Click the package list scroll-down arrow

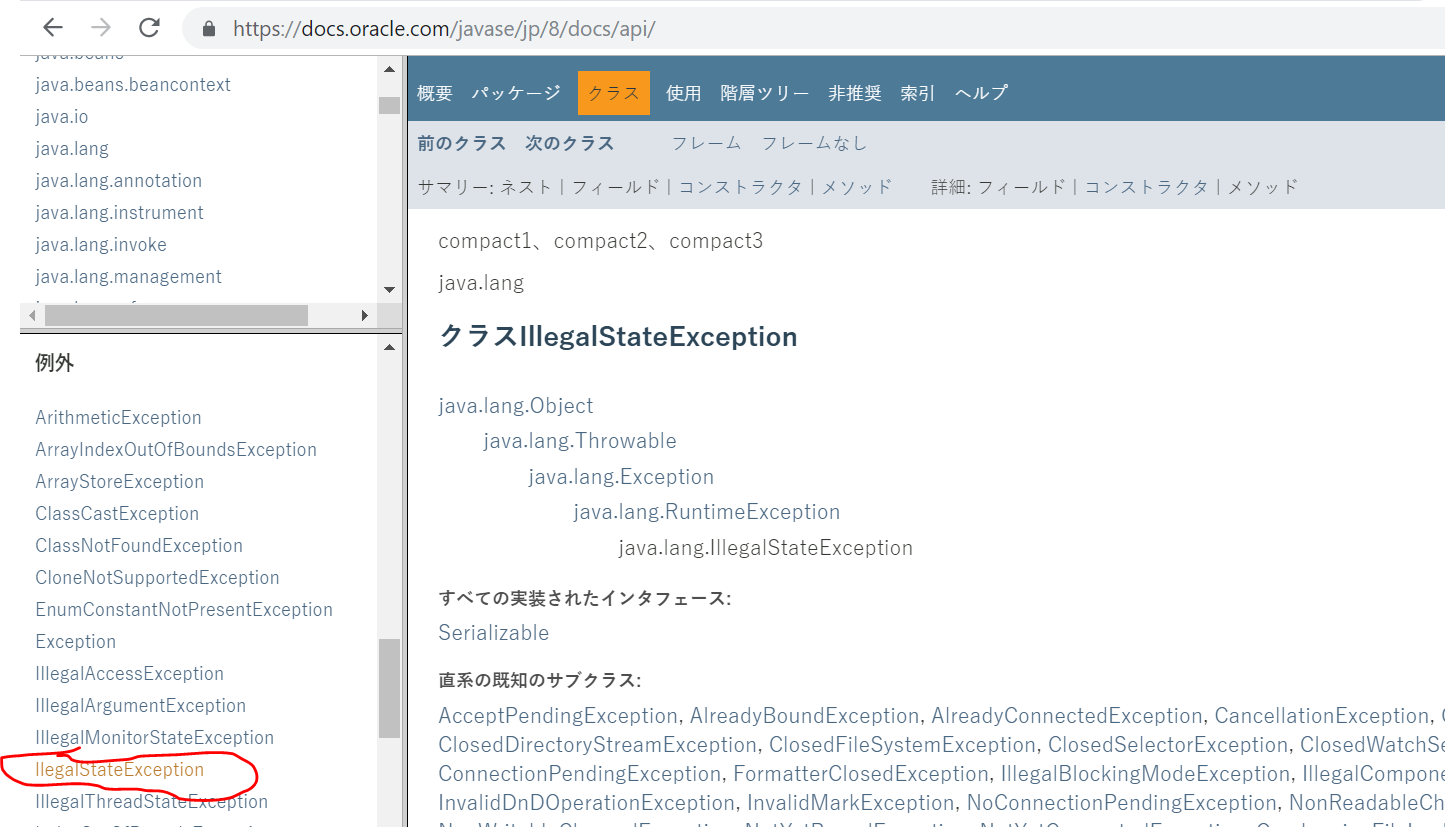pyautogui.click(x=389, y=290)
